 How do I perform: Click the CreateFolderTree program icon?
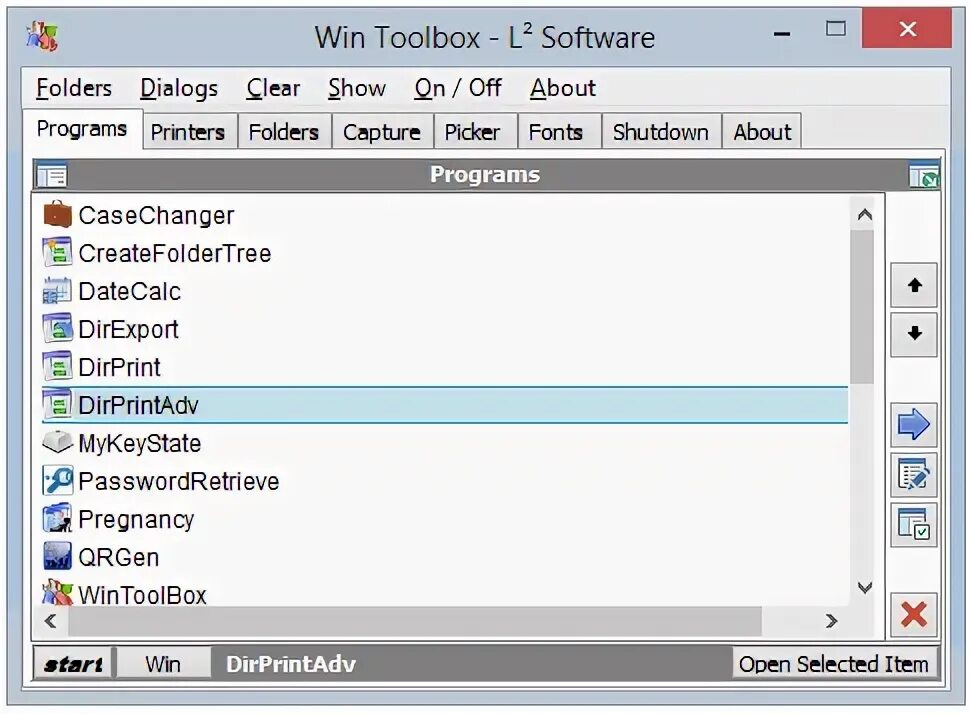[x=58, y=252]
